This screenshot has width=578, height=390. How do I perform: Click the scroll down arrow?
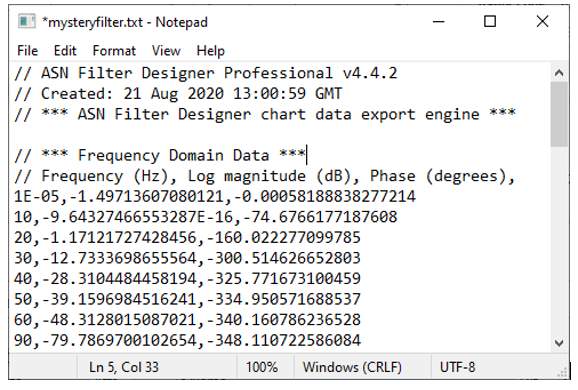559,343
